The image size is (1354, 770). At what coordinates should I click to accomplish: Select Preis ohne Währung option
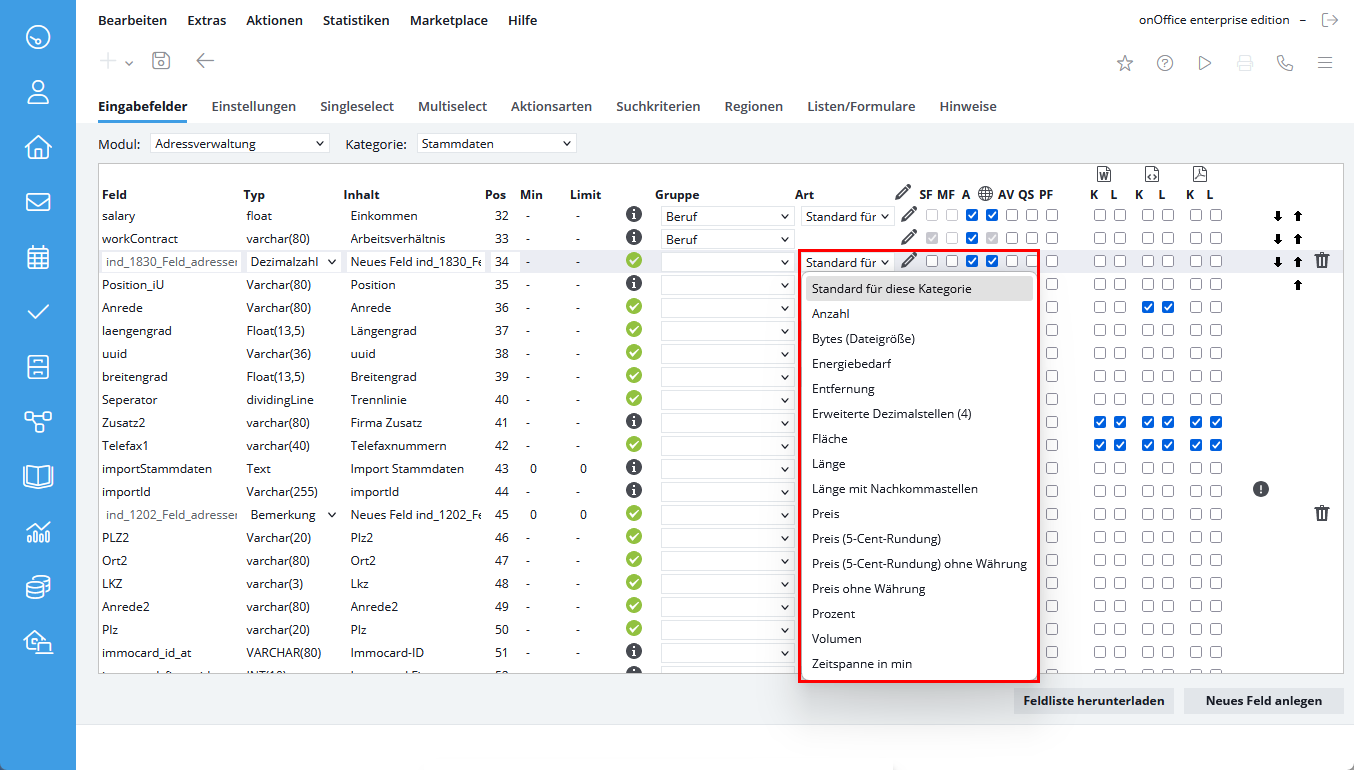tap(919, 589)
